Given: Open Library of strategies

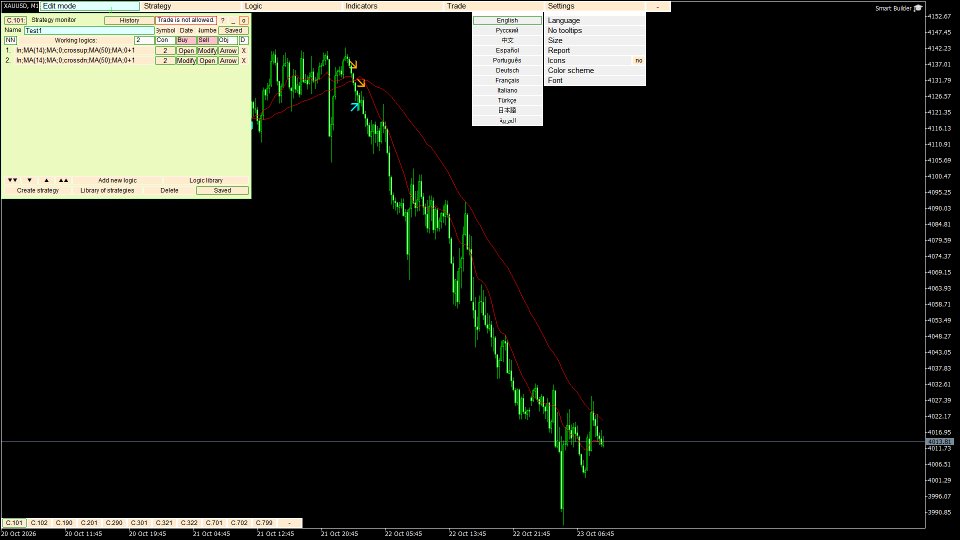Looking at the screenshot, I should pos(107,190).
